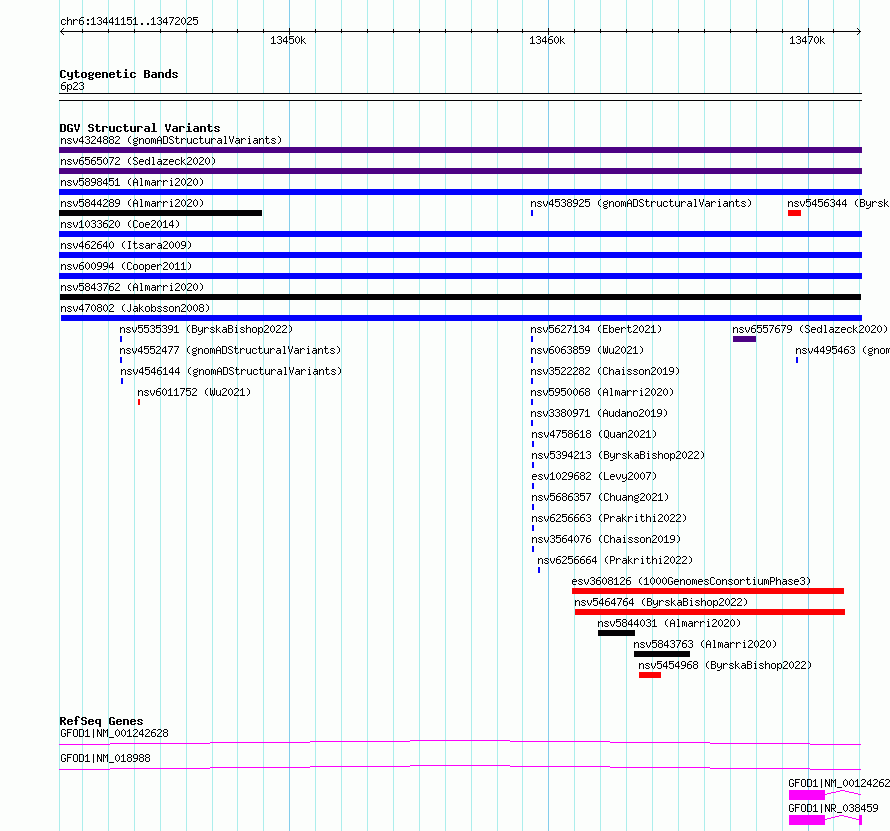
Task: Click the 13470k ruler tick label
Action: 807,40
